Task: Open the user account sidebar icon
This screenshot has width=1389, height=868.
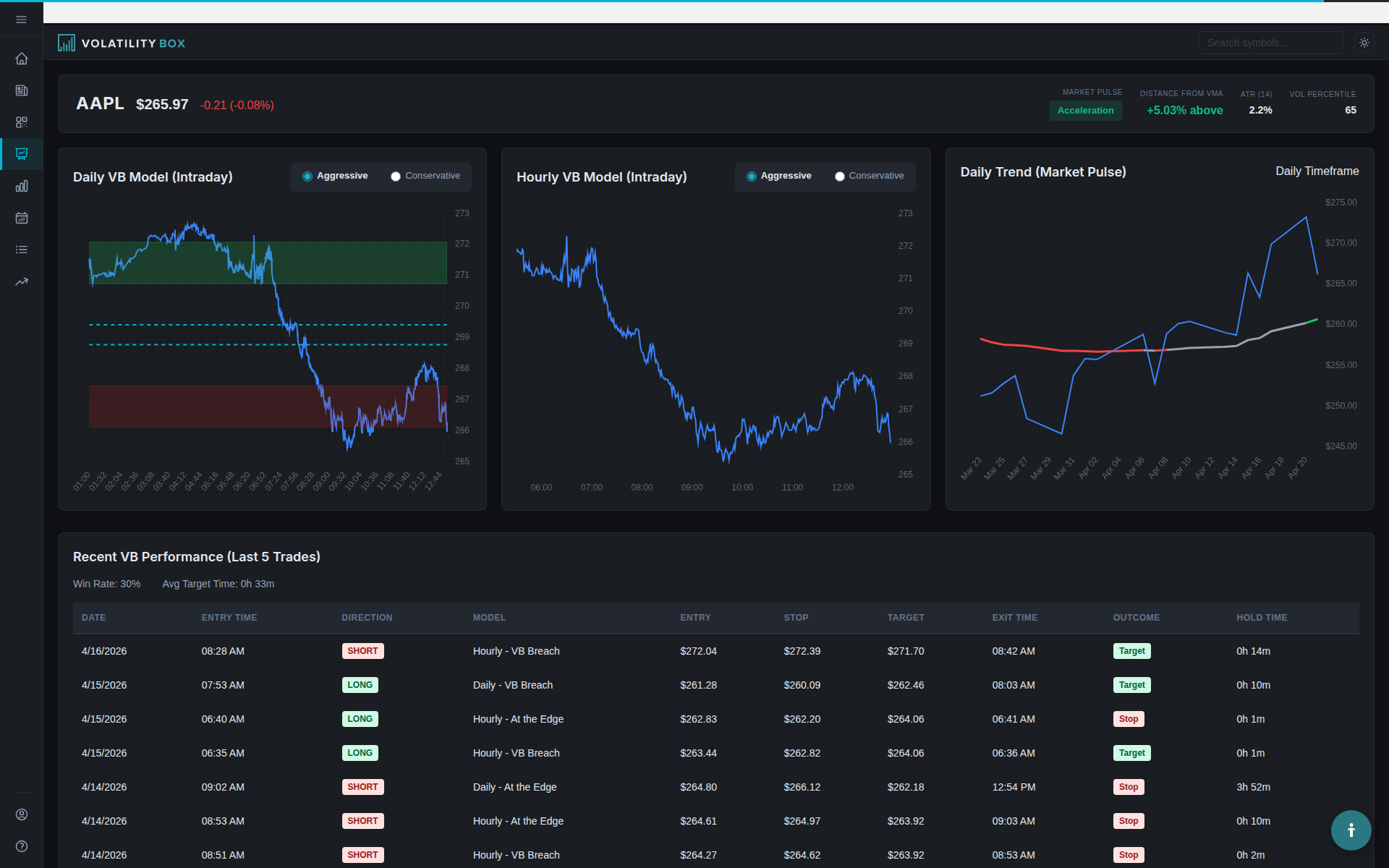Action: 22,814
